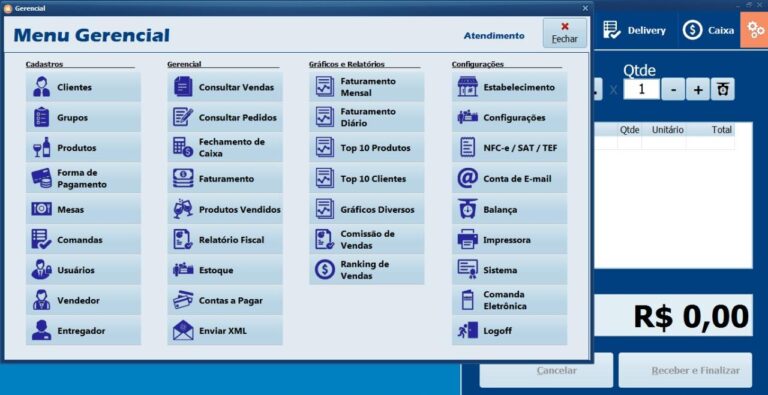This screenshot has height=395, width=768.
Task: Open Conta de E-mail settings
Action: [509, 178]
